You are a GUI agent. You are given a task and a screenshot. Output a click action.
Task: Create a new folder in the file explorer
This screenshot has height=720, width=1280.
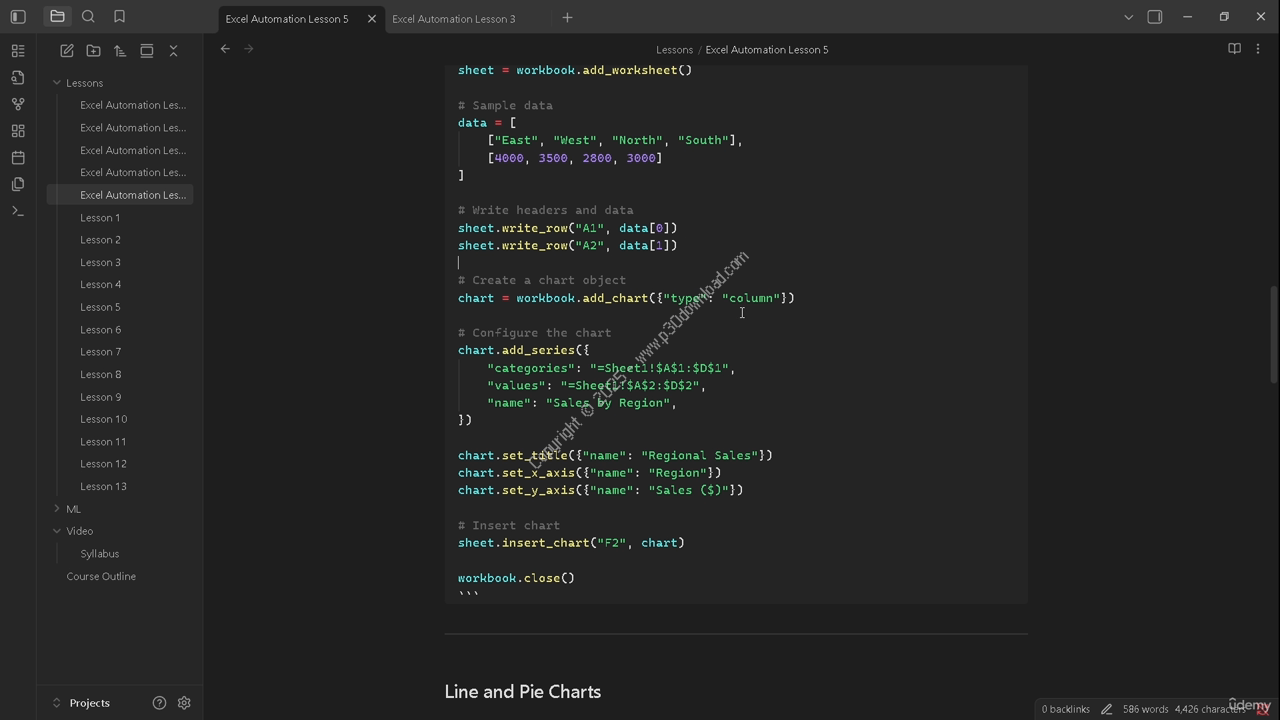coord(93,51)
